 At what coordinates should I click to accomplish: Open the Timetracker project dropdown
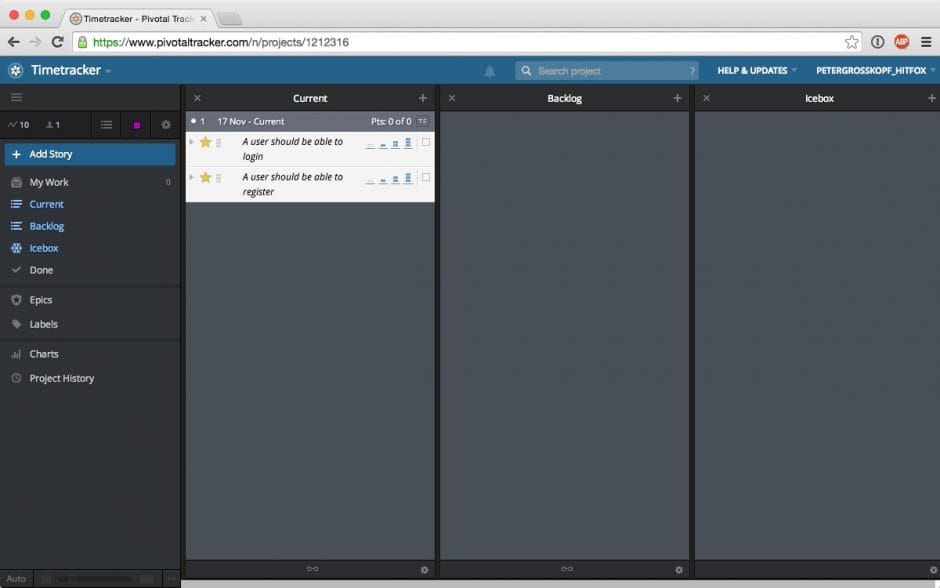point(64,70)
